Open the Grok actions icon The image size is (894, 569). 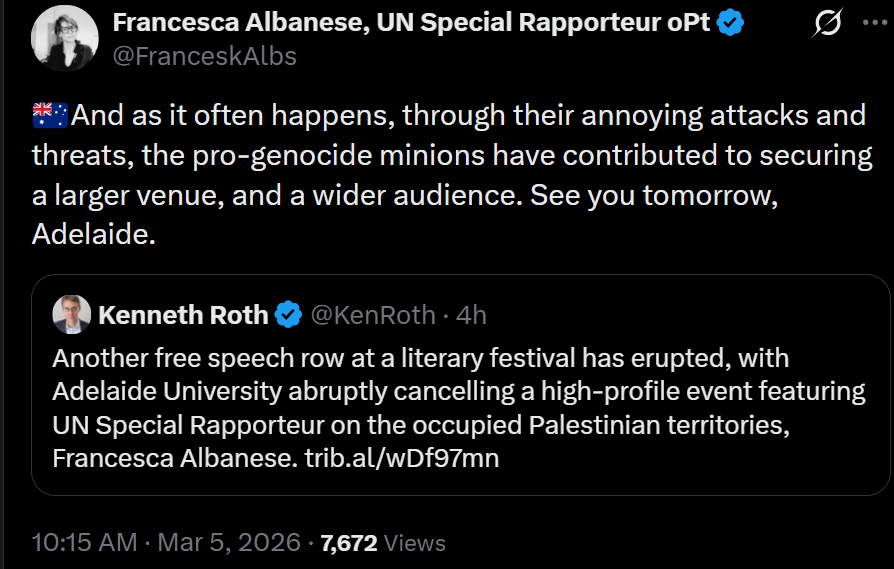[828, 23]
